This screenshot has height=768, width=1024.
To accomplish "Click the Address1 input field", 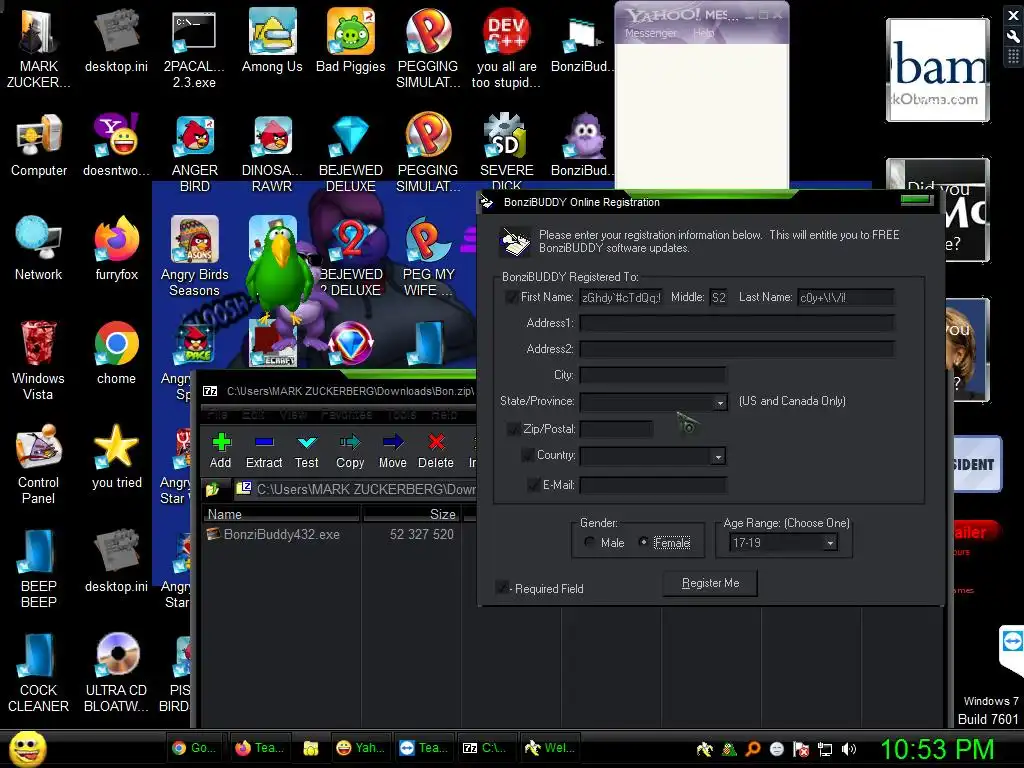I will tap(737, 323).
